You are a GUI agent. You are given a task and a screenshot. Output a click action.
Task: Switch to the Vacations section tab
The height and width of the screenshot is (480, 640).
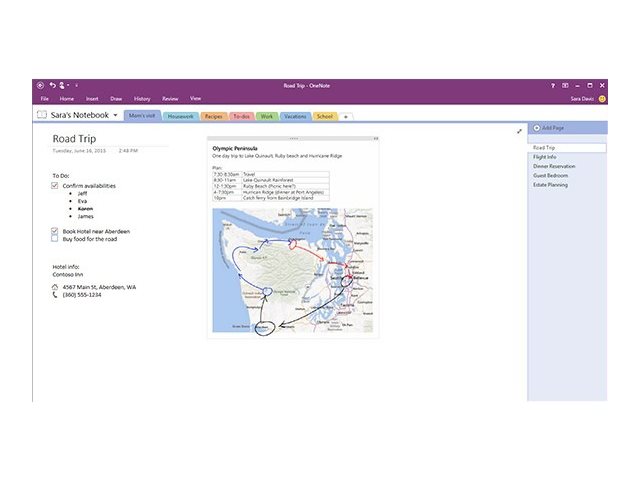[295, 116]
